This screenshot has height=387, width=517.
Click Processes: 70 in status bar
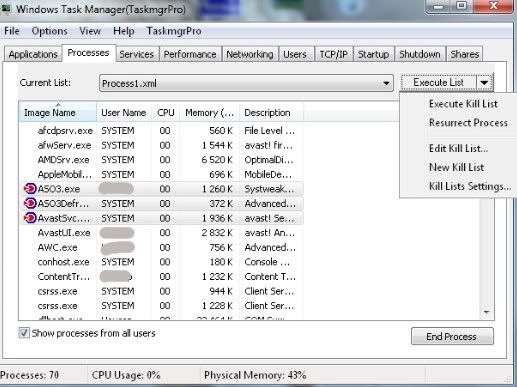(x=30, y=375)
